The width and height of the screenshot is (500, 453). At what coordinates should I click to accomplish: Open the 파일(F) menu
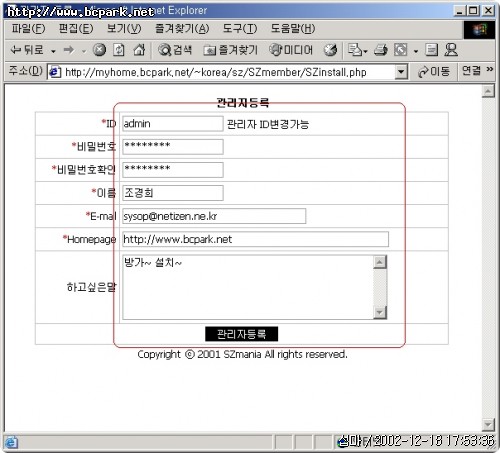[28, 29]
